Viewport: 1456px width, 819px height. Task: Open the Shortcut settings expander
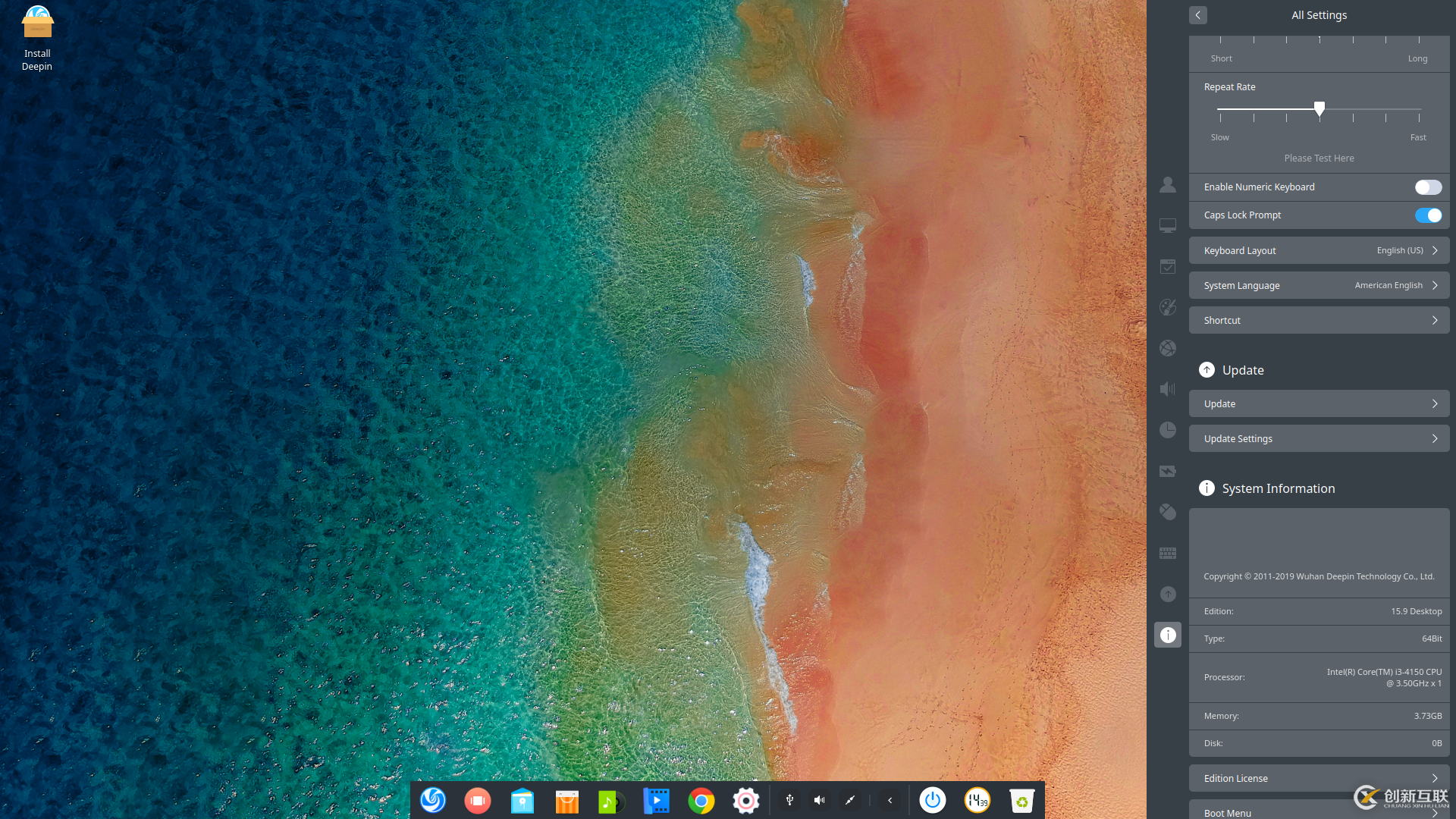(x=1319, y=320)
